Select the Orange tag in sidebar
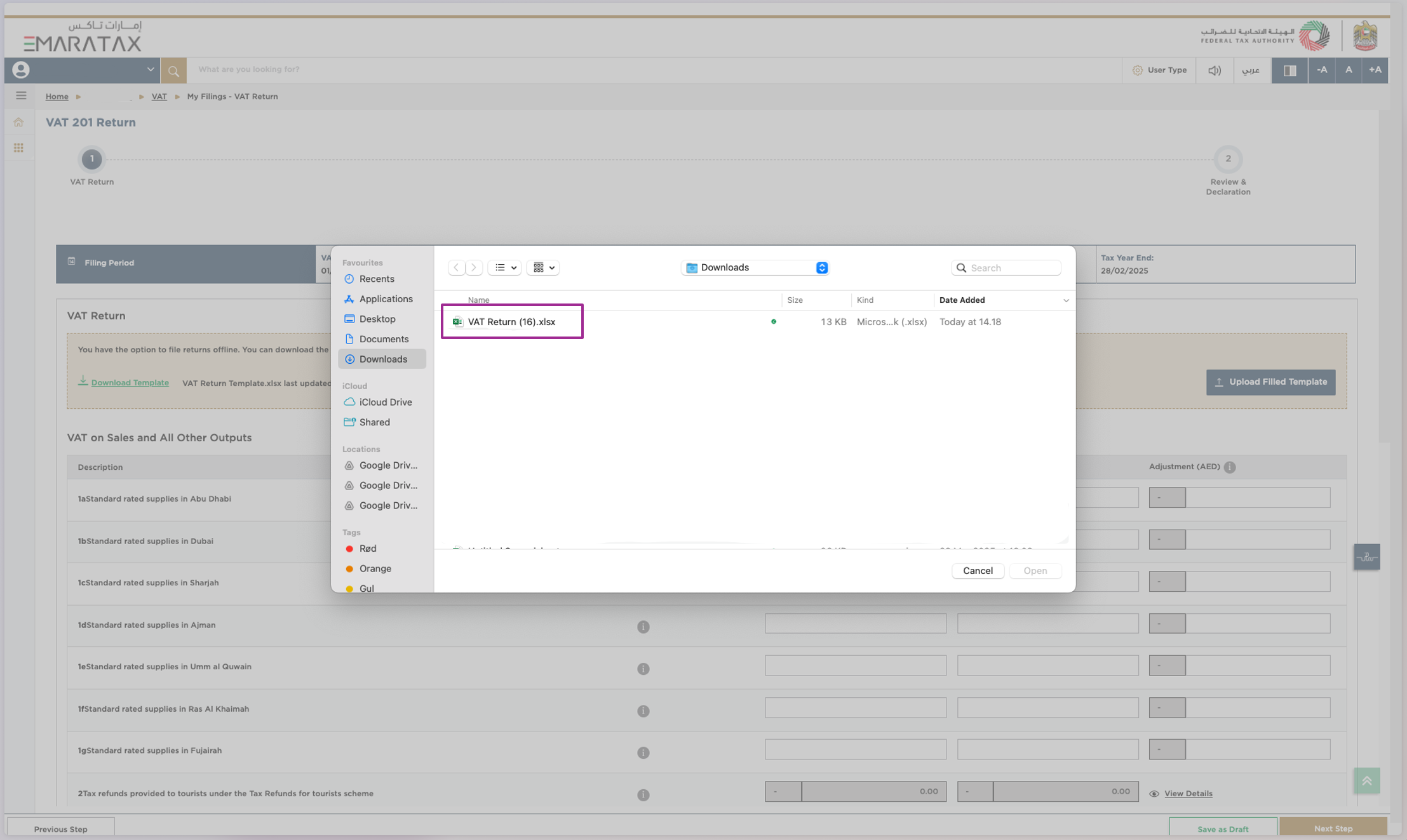 click(375, 568)
